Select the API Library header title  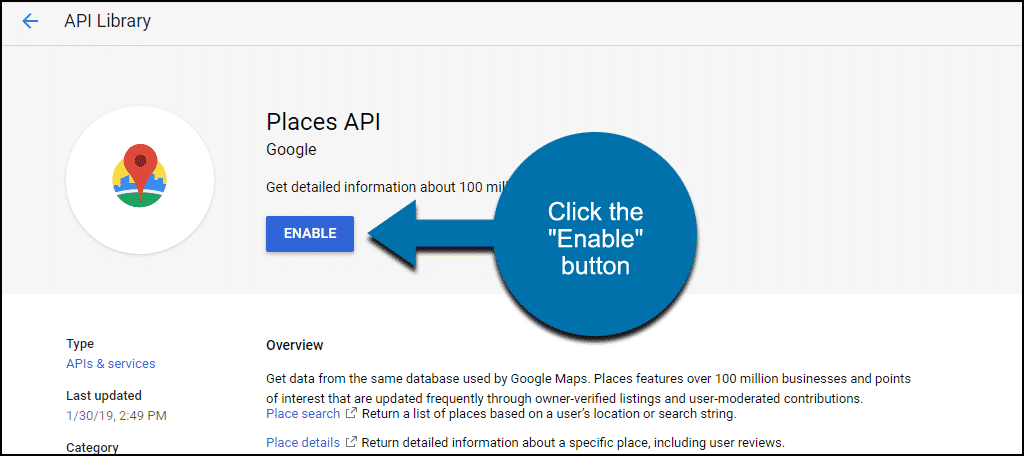click(x=108, y=21)
